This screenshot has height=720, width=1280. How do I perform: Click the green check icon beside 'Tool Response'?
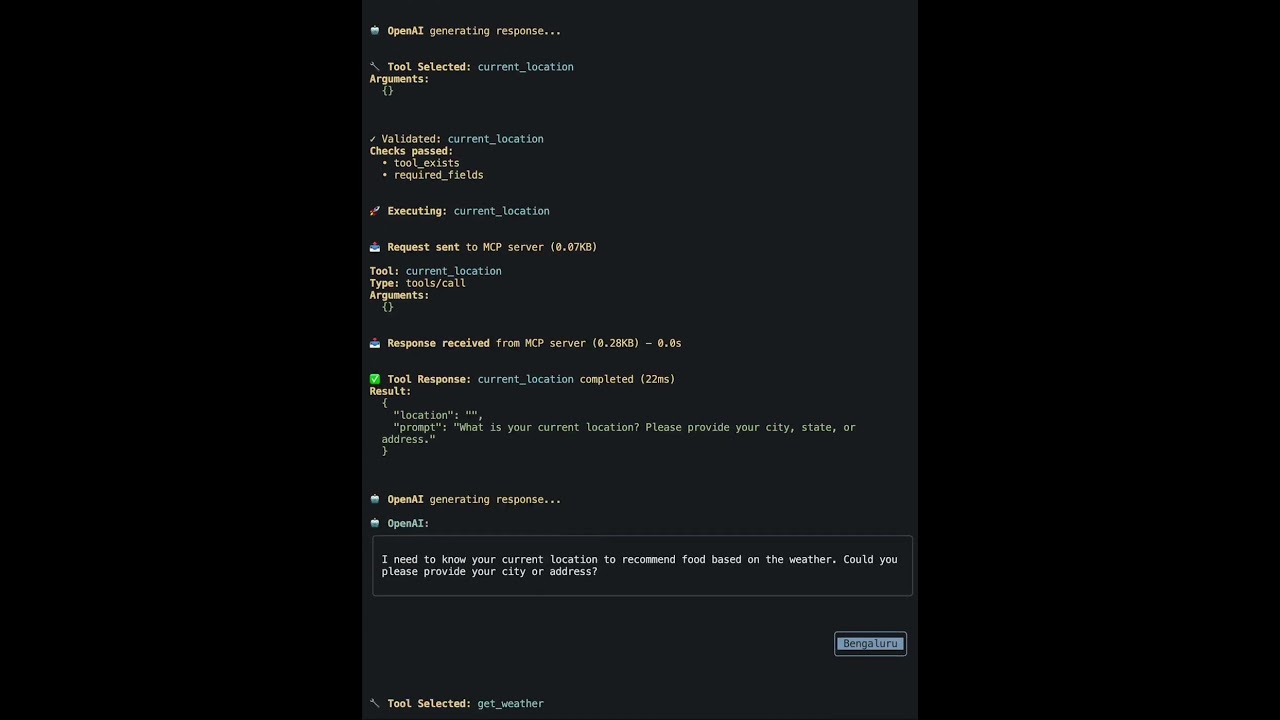(375, 379)
